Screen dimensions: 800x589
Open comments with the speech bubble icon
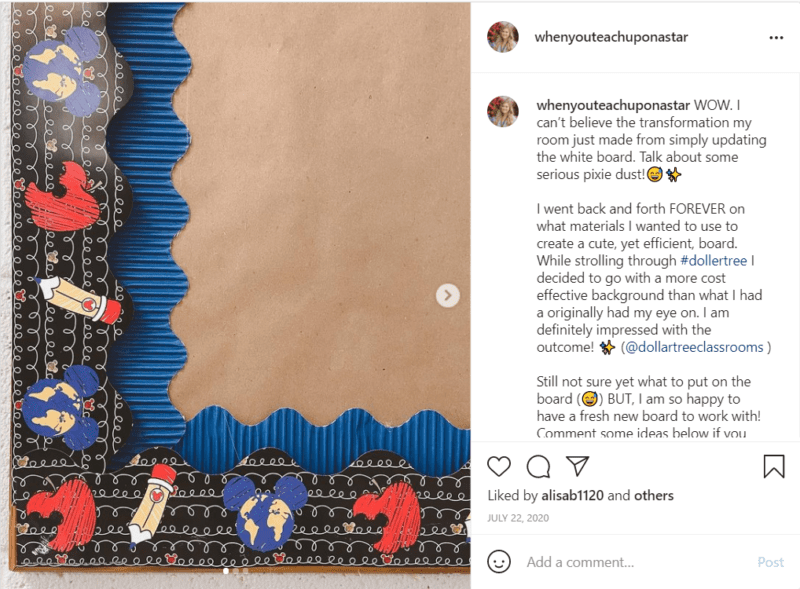coord(538,467)
